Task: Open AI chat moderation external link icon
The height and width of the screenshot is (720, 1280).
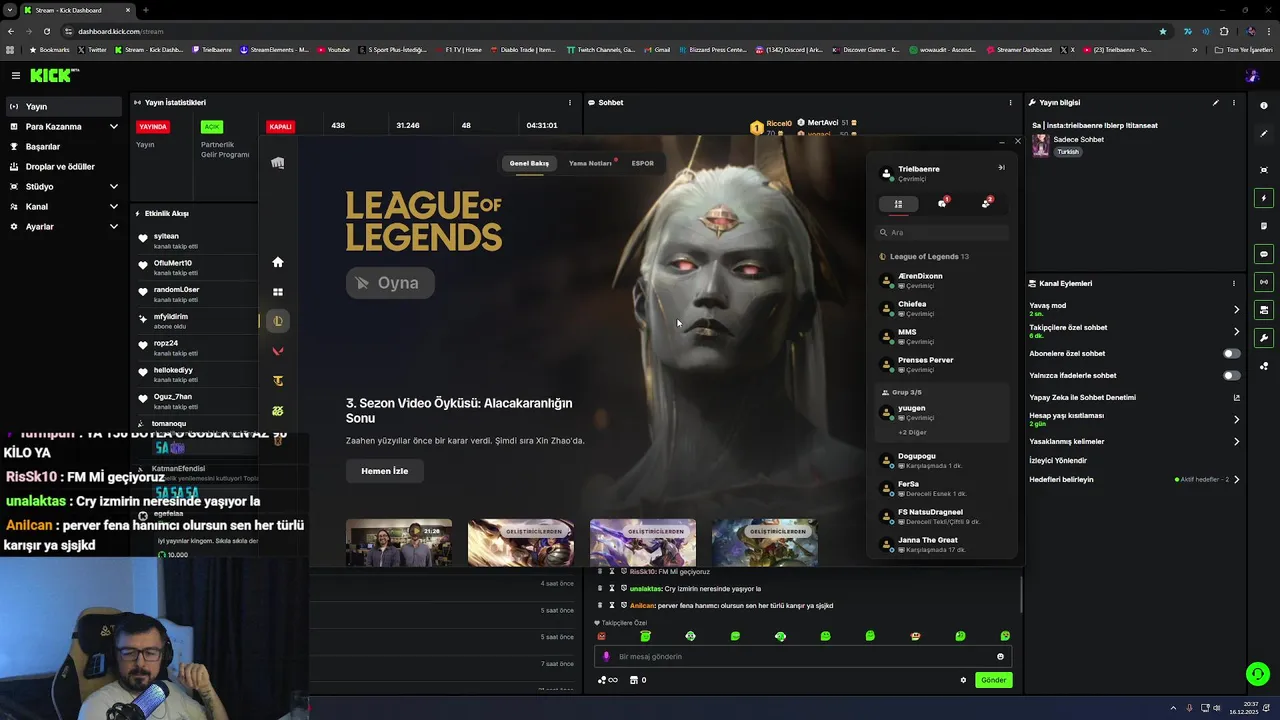Action: (1236, 397)
